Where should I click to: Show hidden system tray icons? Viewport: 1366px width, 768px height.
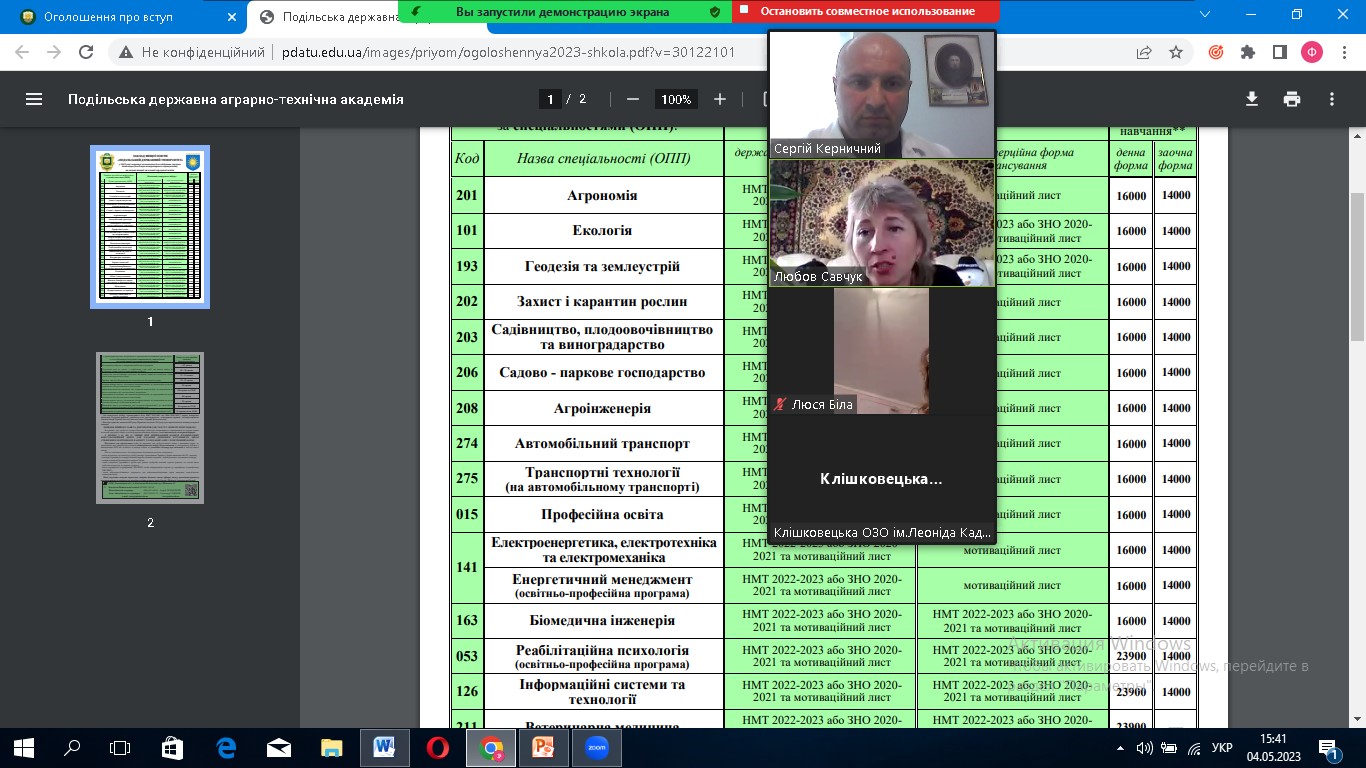pyautogui.click(x=1119, y=748)
